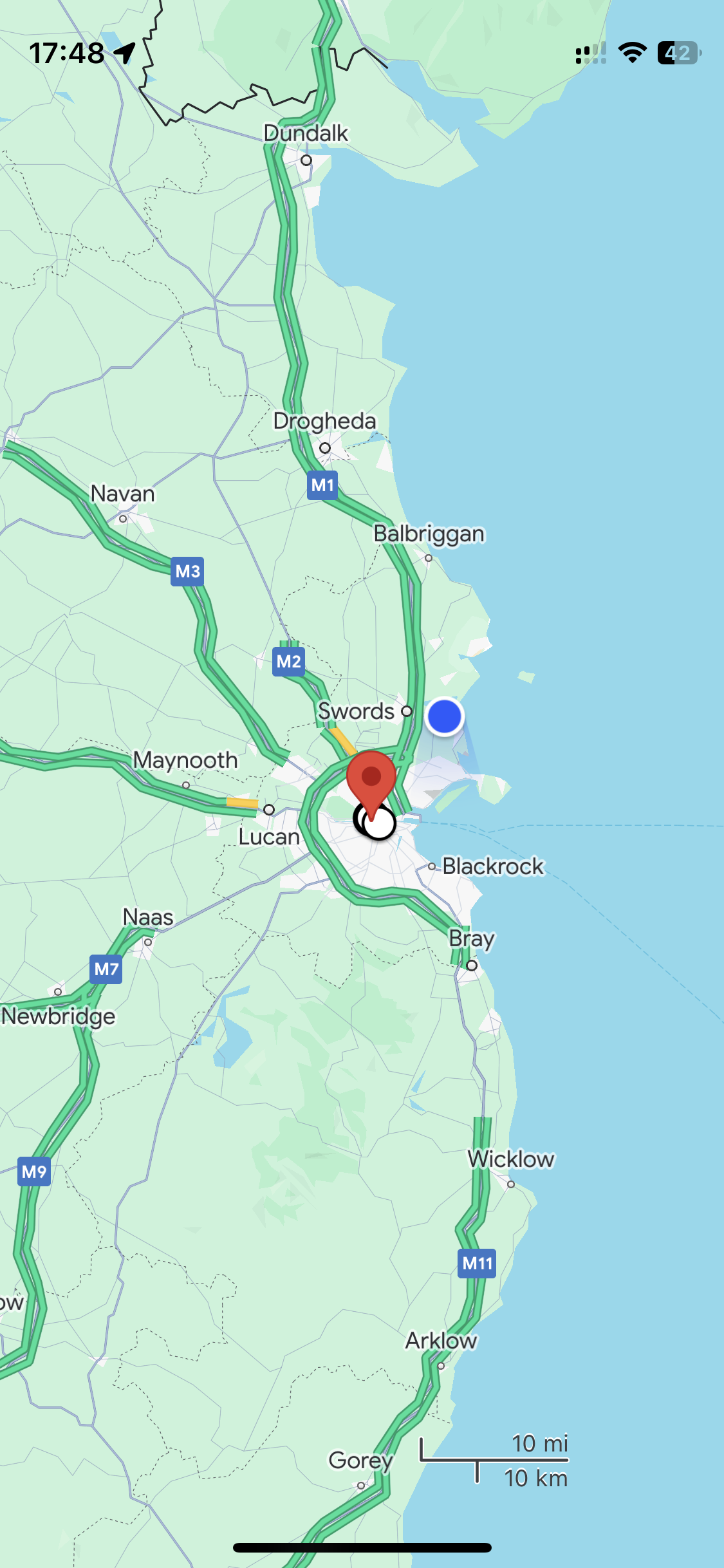
Task: Select the Dundalk town label
Action: [x=306, y=133]
